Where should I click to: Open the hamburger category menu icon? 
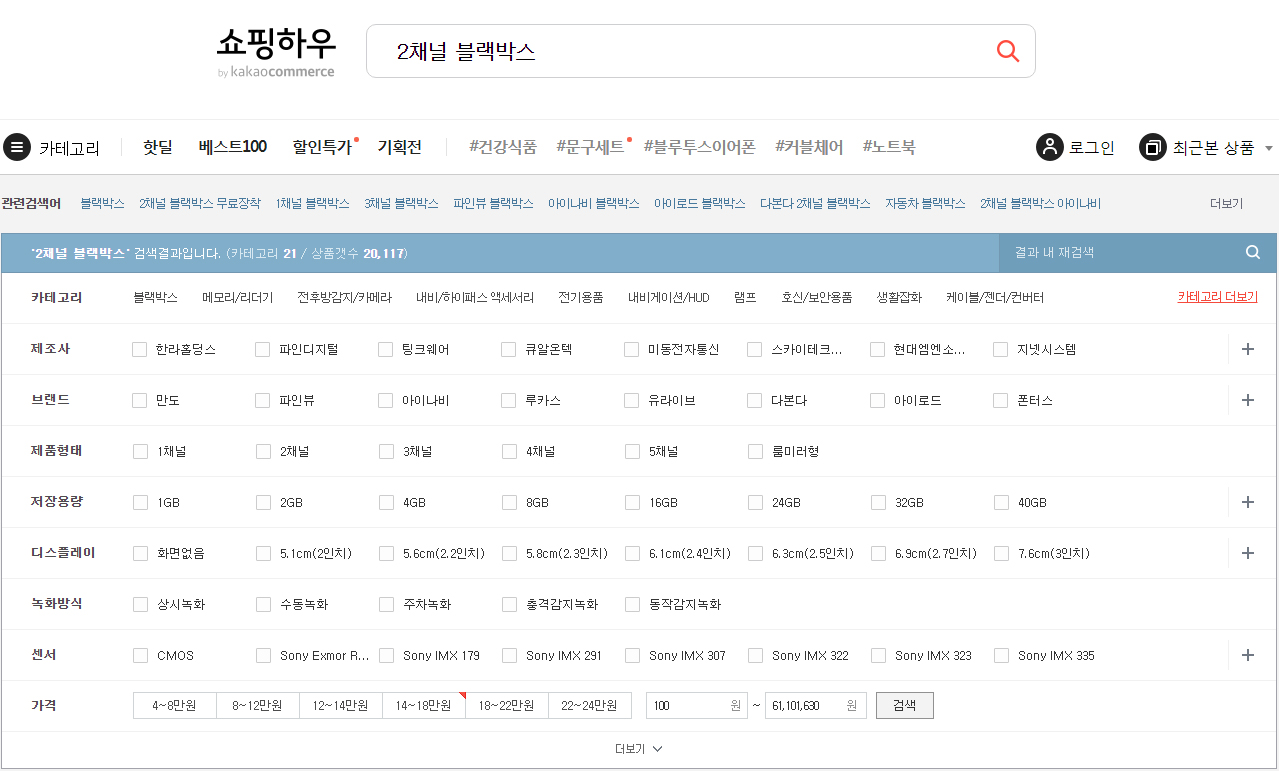tap(17, 147)
